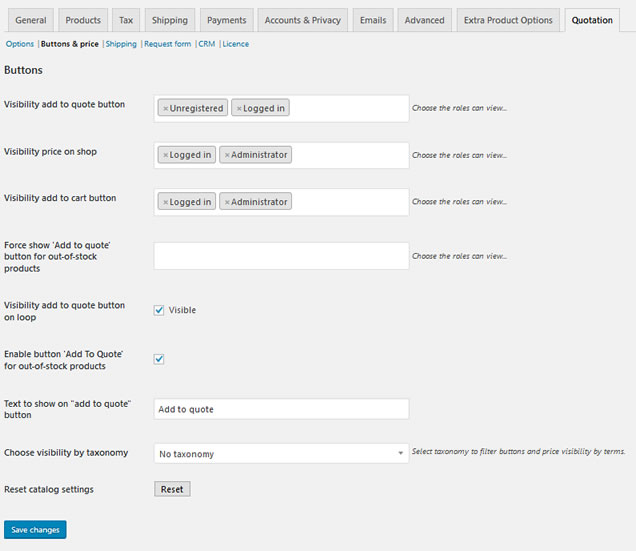Viewport: 636px width, 551px height.
Task: Open the Licence sub-section link
Action: (x=236, y=44)
